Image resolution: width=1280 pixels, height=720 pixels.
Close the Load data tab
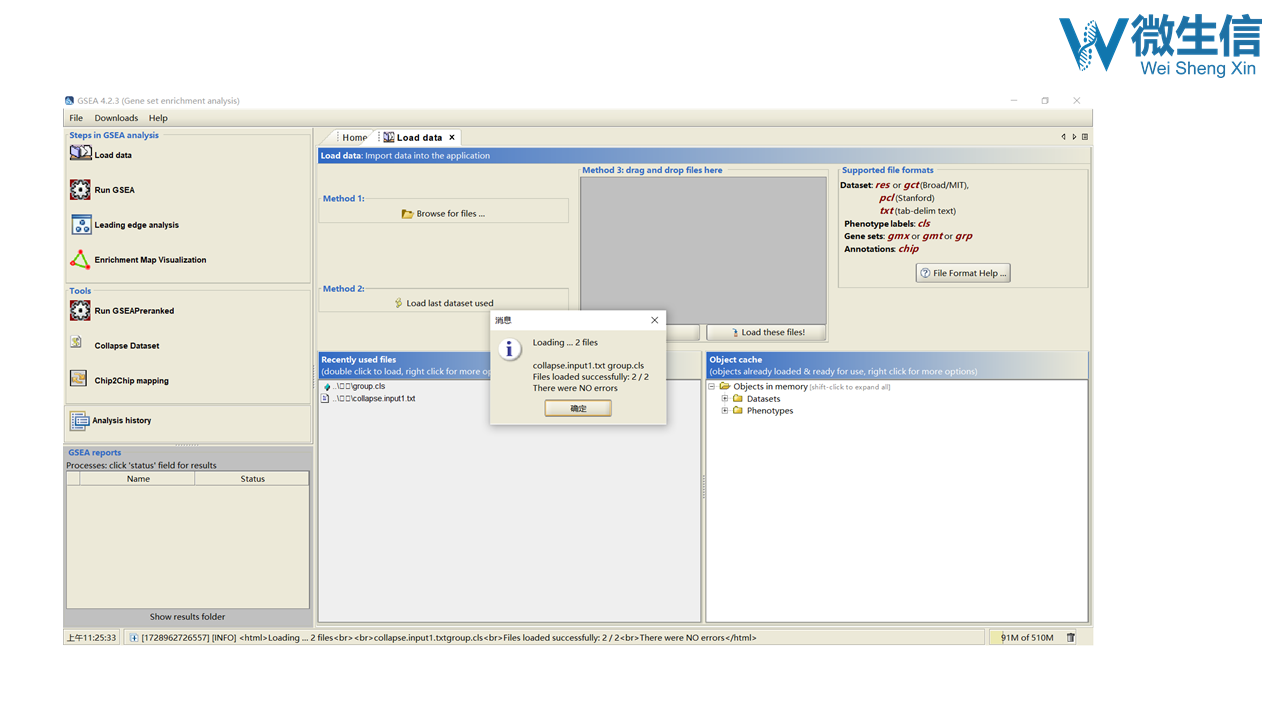coord(452,137)
